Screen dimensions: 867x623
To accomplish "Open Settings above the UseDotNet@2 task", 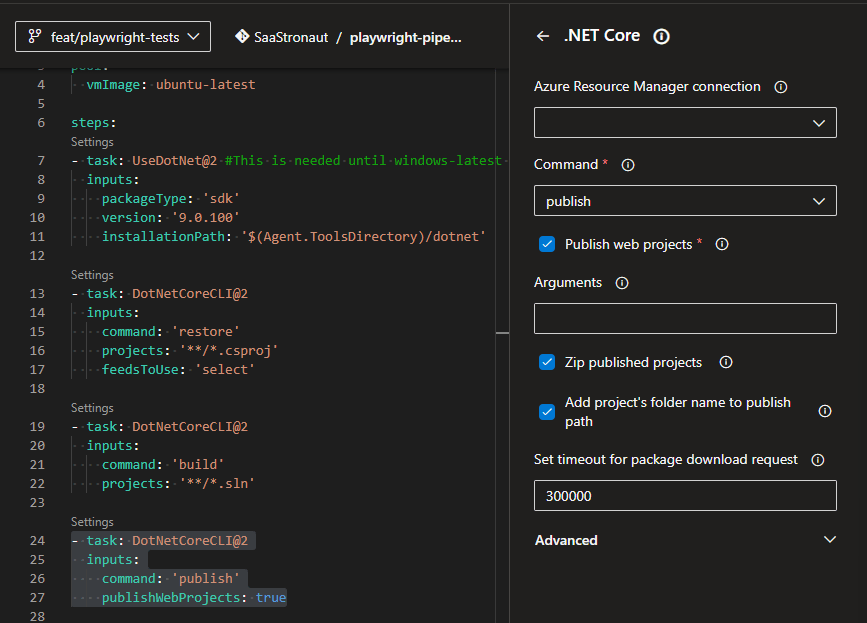I will tap(92, 142).
